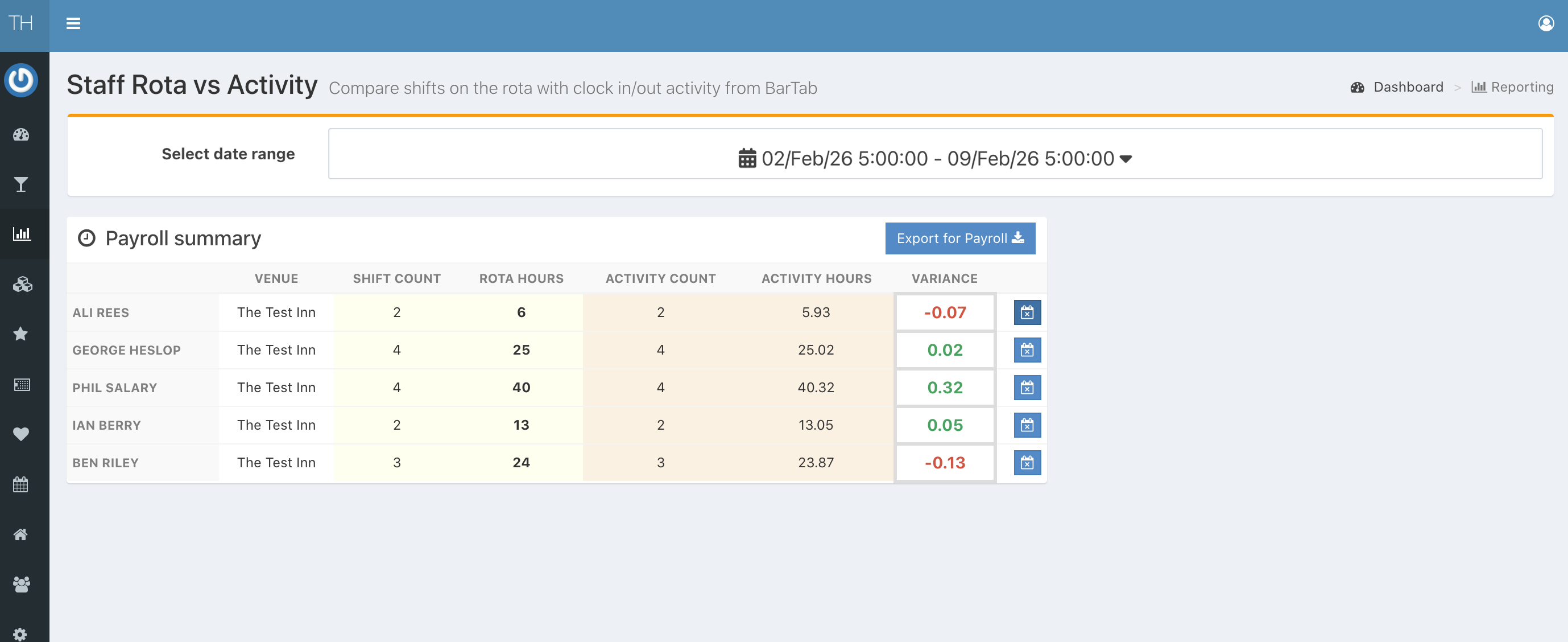Click the heart sidebar icon

pos(21,434)
